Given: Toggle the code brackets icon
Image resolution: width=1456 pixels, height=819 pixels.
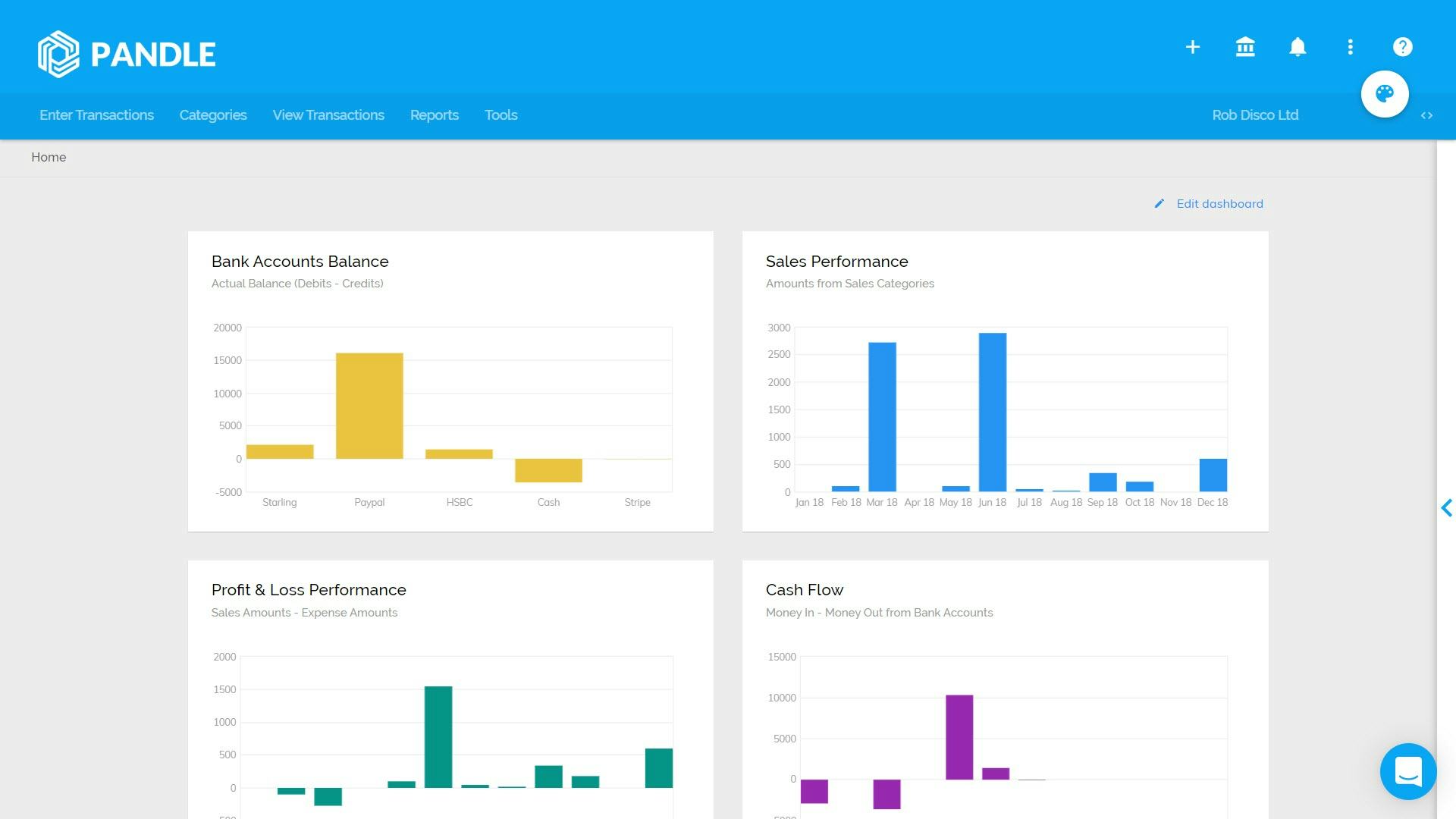Looking at the screenshot, I should 1426,116.
